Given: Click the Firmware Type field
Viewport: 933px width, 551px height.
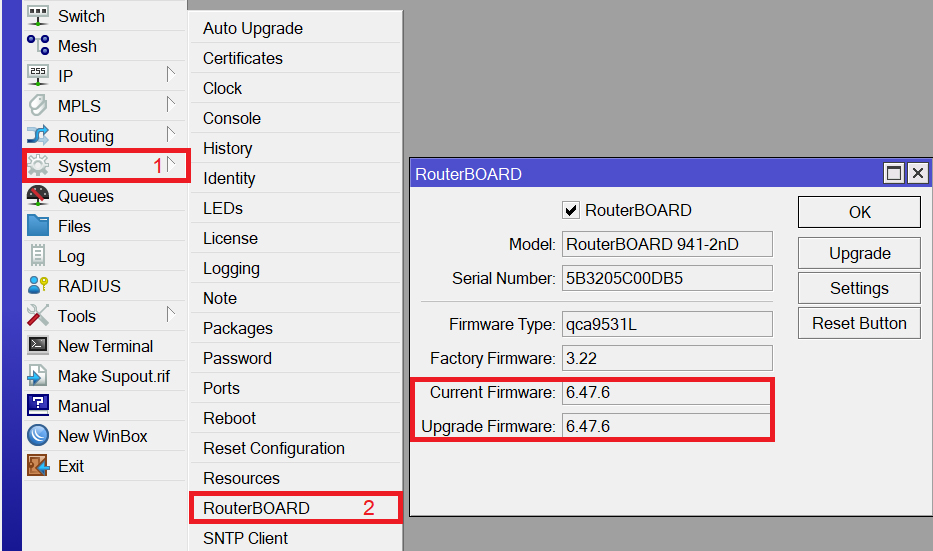Looking at the screenshot, I should (667, 324).
